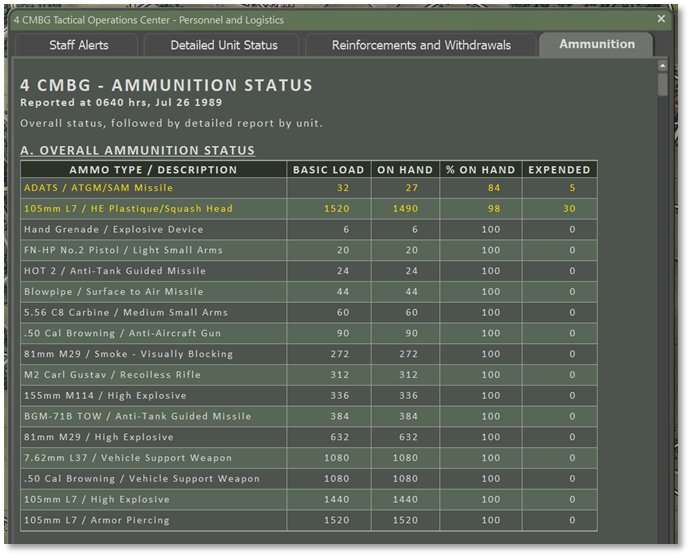Screen dimensions: 690x556
Task: Select the Ammunition tab
Action: click(596, 44)
